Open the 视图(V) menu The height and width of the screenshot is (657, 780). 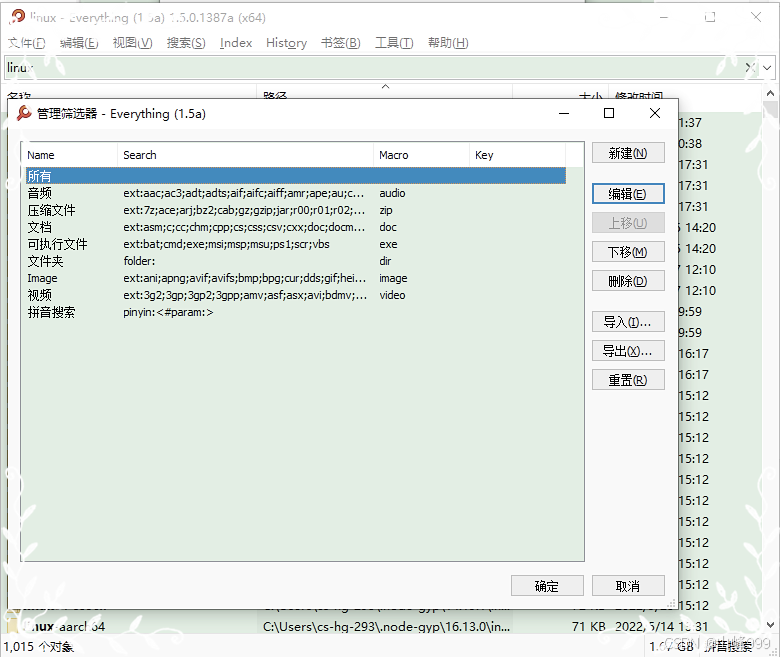click(x=132, y=43)
